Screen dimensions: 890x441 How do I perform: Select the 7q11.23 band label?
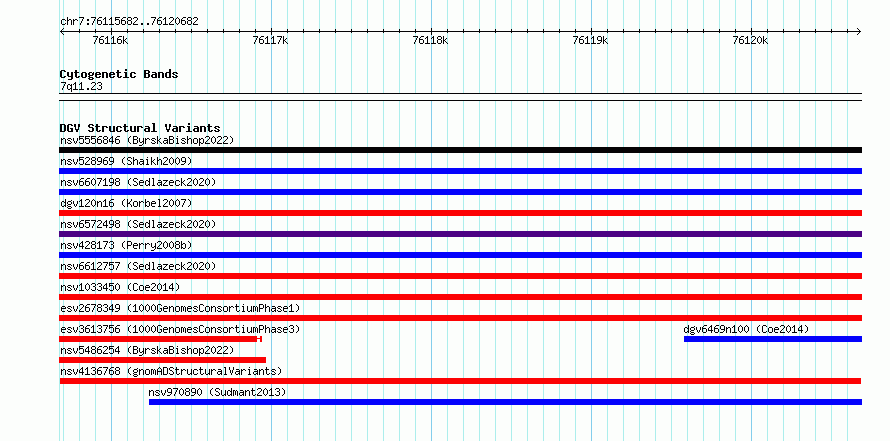pos(81,86)
